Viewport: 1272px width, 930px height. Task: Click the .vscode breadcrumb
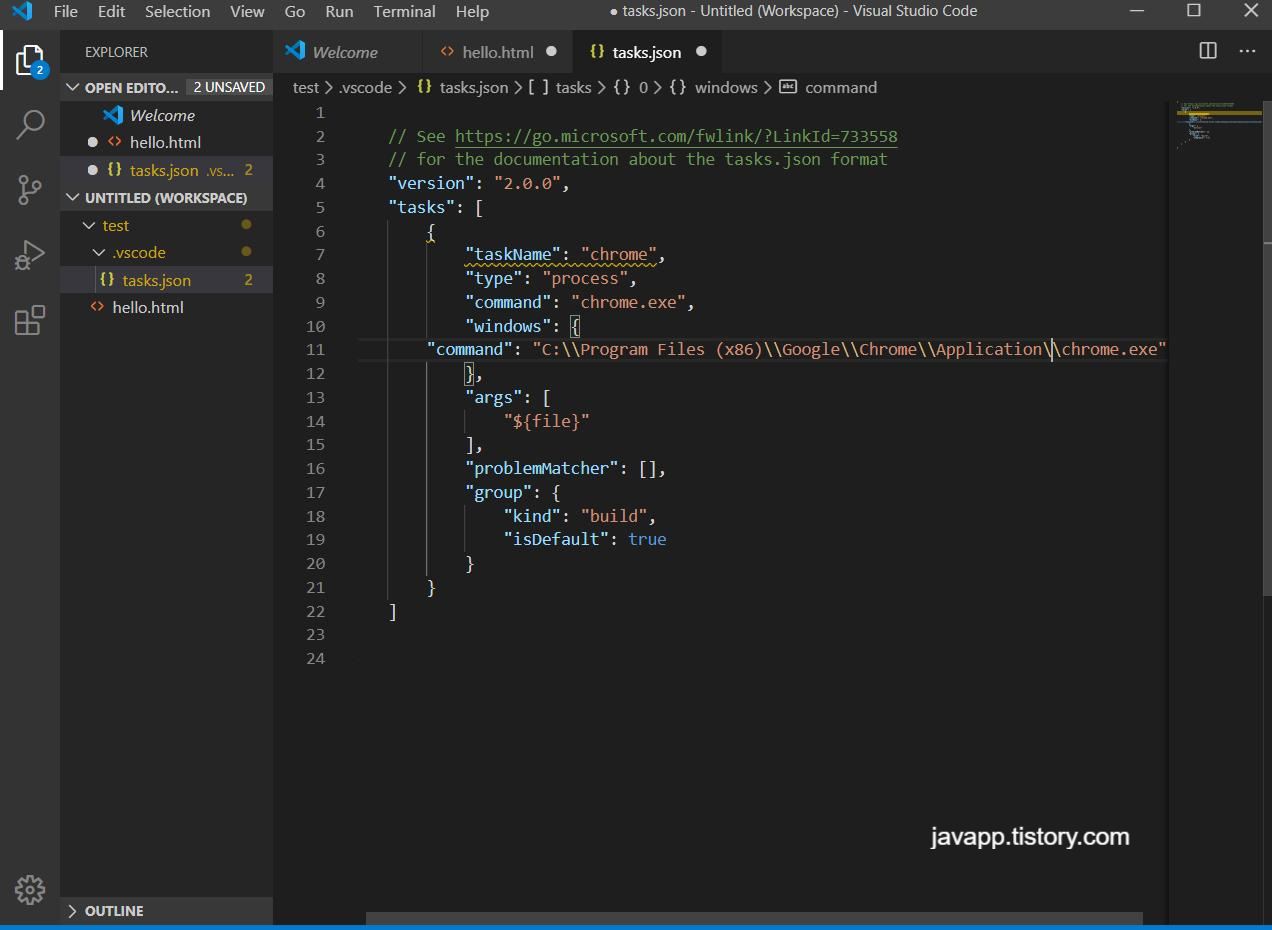click(x=365, y=87)
